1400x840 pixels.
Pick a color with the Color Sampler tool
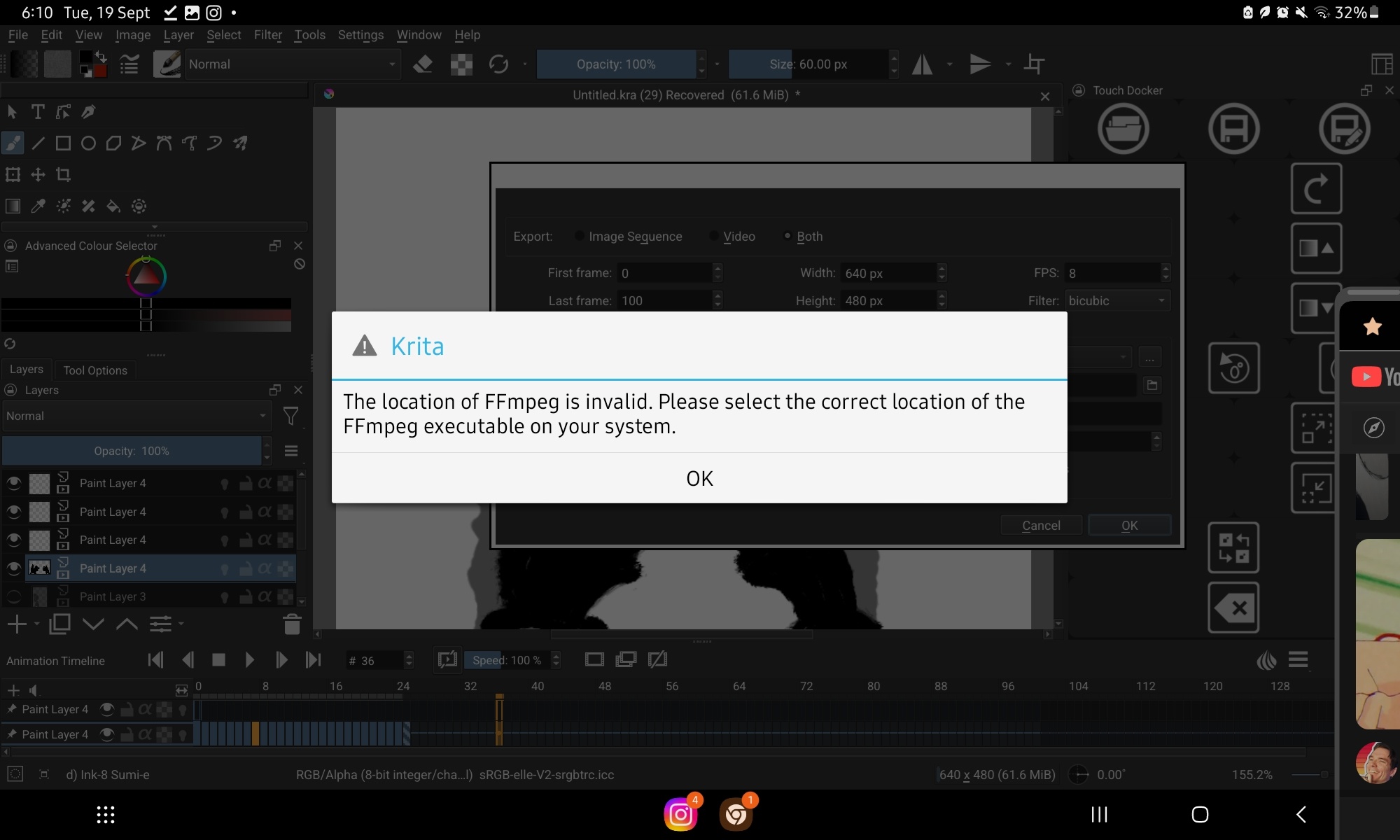38,206
